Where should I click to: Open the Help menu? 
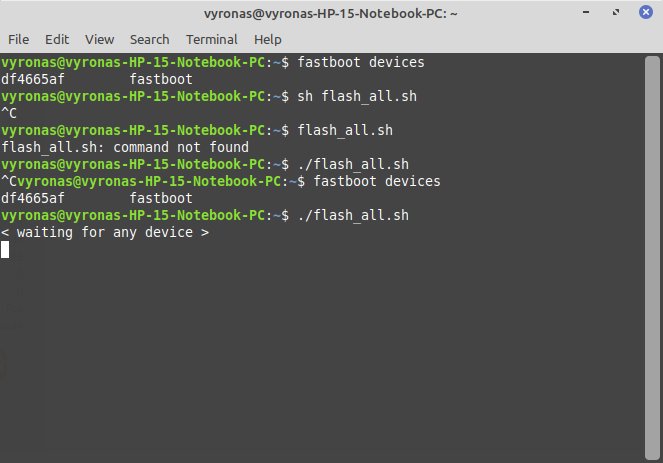pyautogui.click(x=268, y=39)
